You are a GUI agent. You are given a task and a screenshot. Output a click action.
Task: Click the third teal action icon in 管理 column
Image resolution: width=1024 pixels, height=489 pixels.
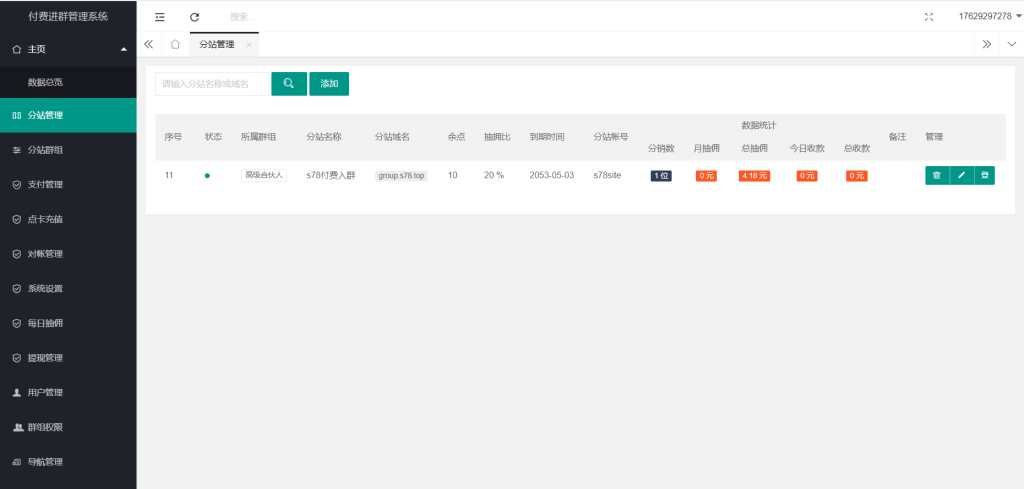click(985, 175)
